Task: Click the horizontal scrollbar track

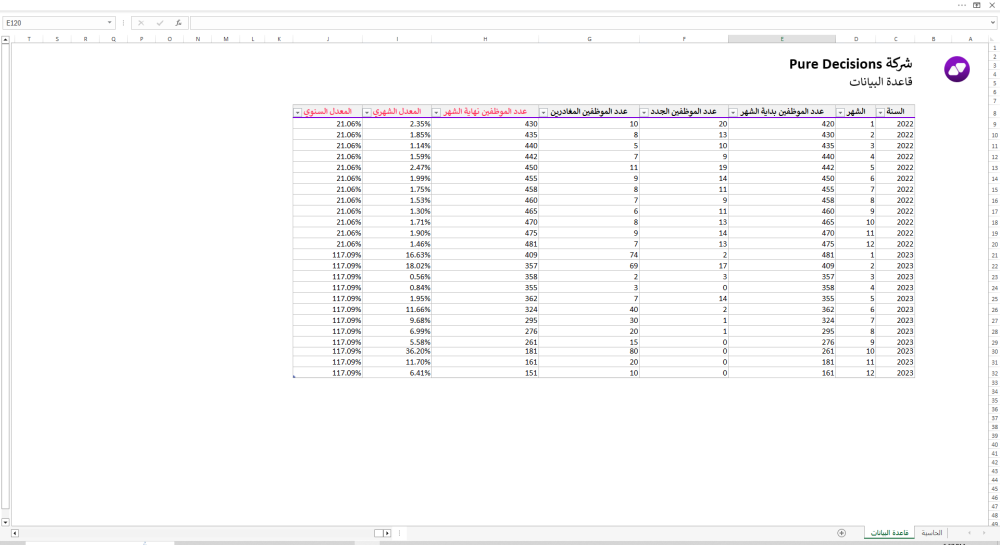Action: pos(200,533)
